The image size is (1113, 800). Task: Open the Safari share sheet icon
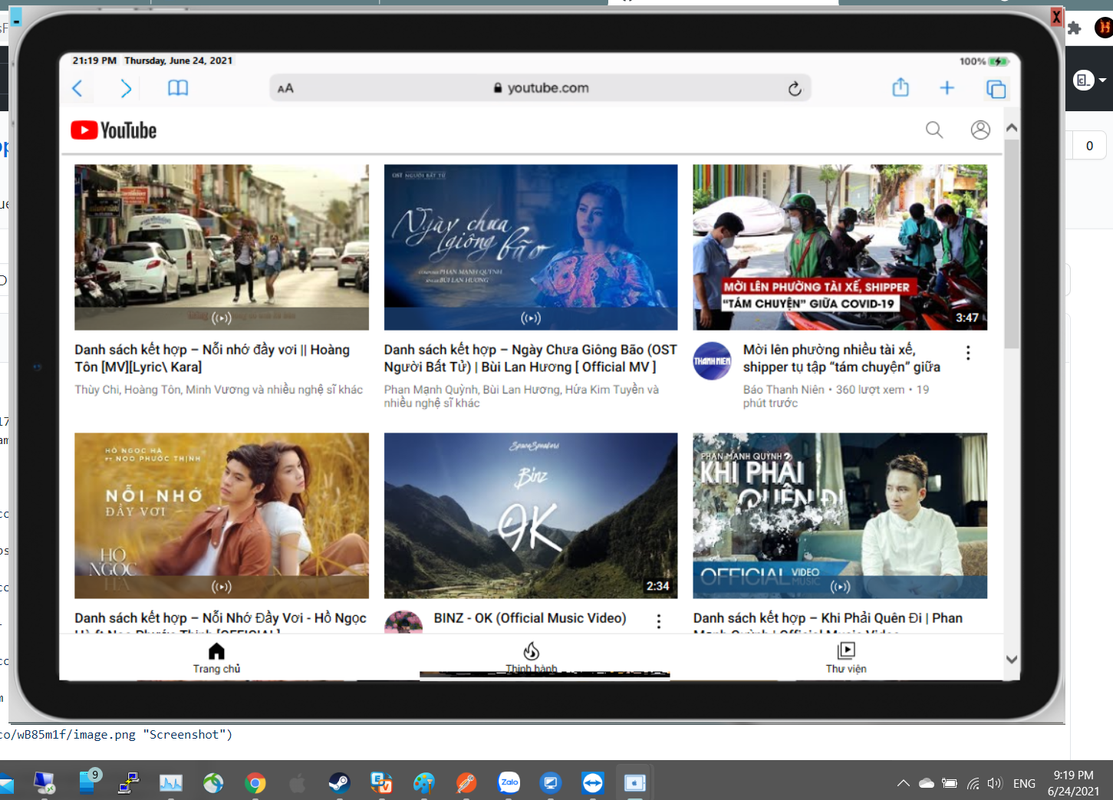[900, 88]
